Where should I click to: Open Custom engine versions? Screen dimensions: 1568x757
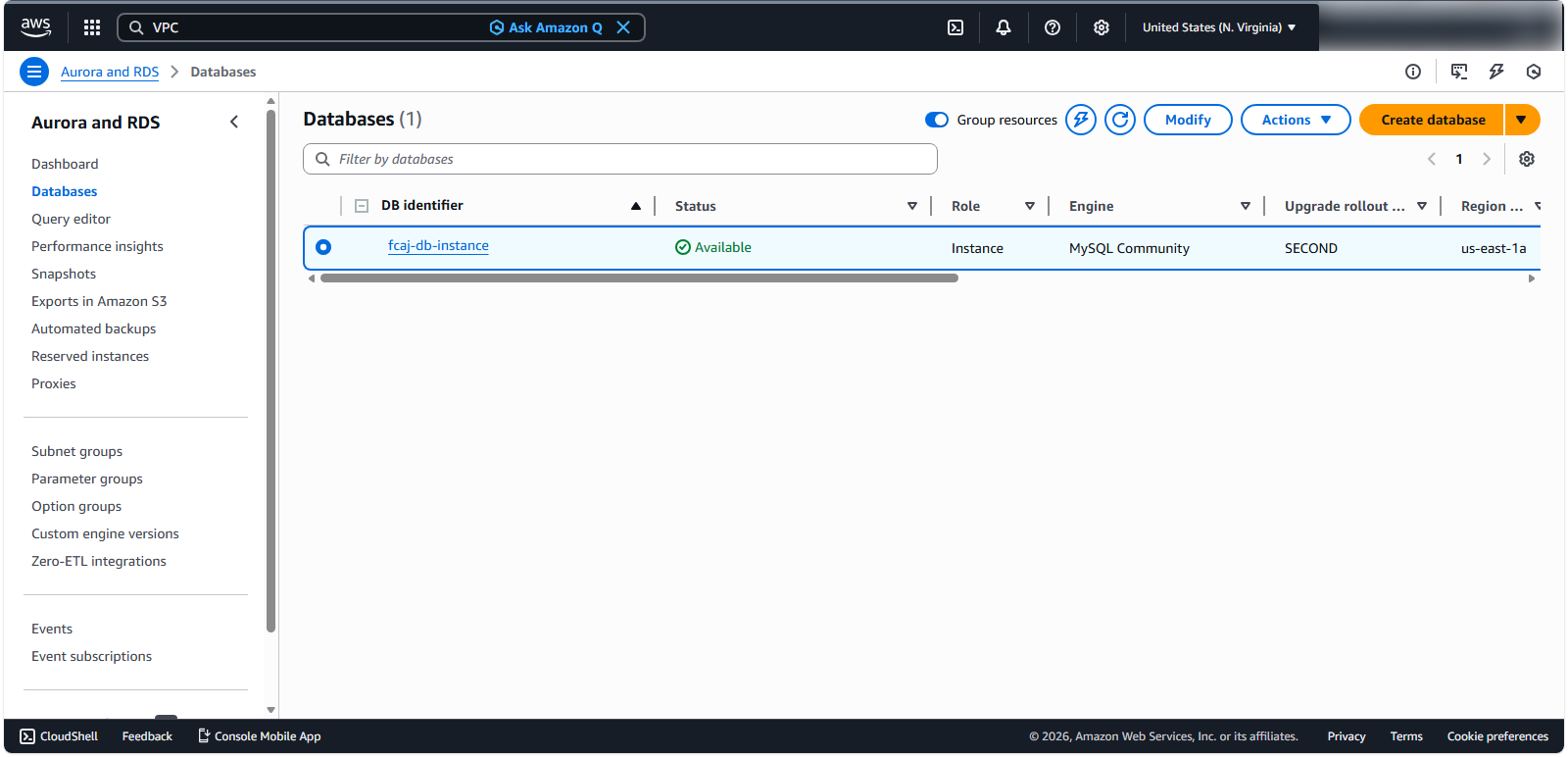coord(105,533)
